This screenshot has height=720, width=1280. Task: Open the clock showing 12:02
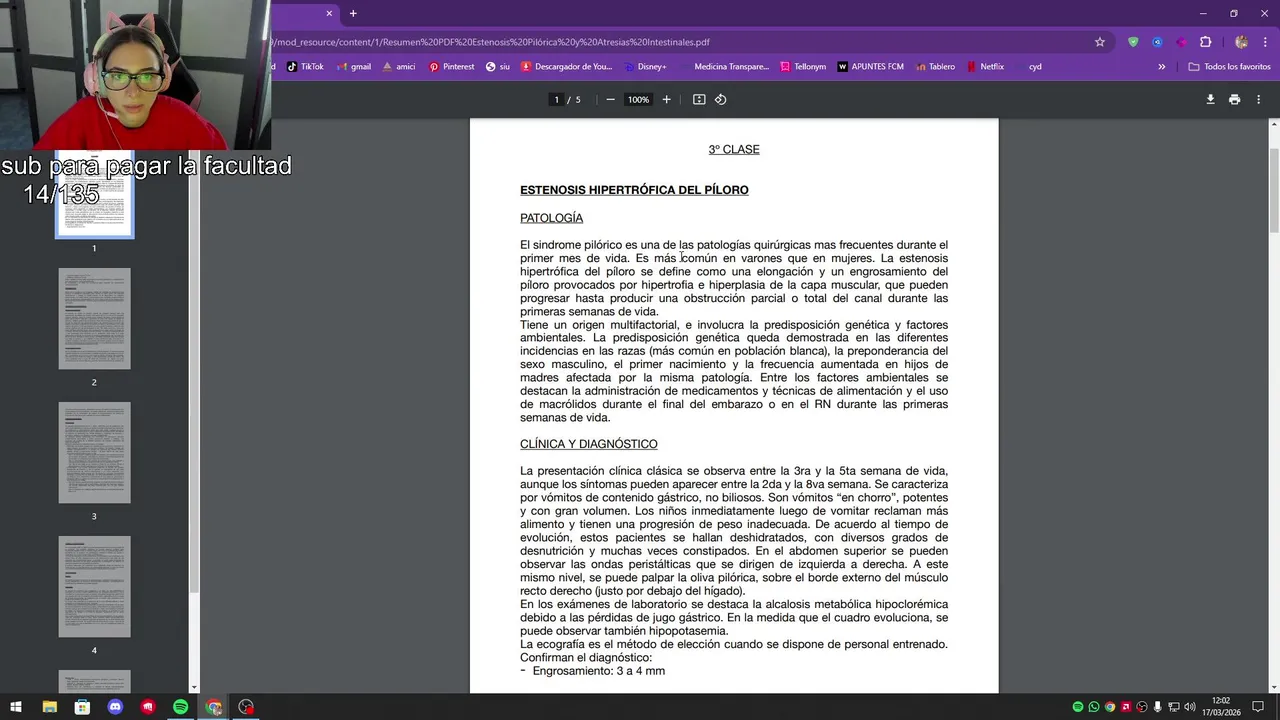[x=1221, y=707]
